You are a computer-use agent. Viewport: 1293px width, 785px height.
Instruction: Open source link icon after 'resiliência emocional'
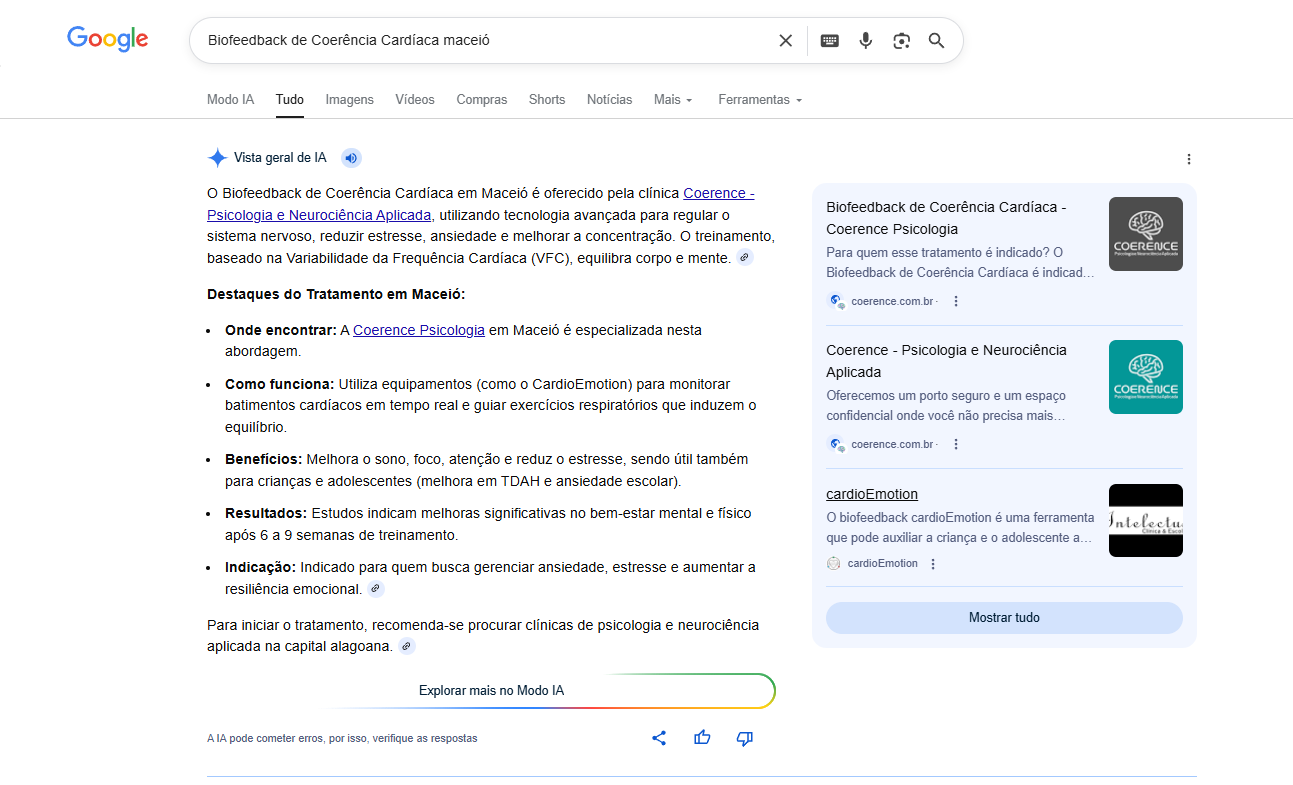pyautogui.click(x=376, y=589)
